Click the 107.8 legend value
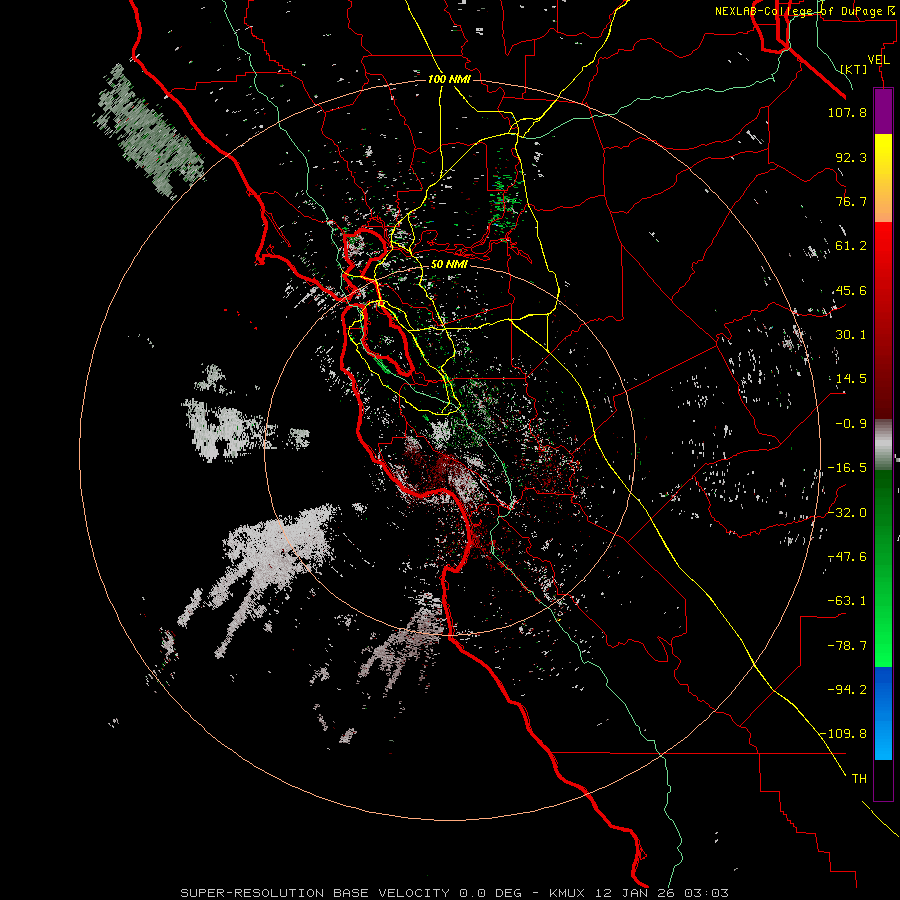Viewport: 900px width, 900px height. pyautogui.click(x=847, y=112)
